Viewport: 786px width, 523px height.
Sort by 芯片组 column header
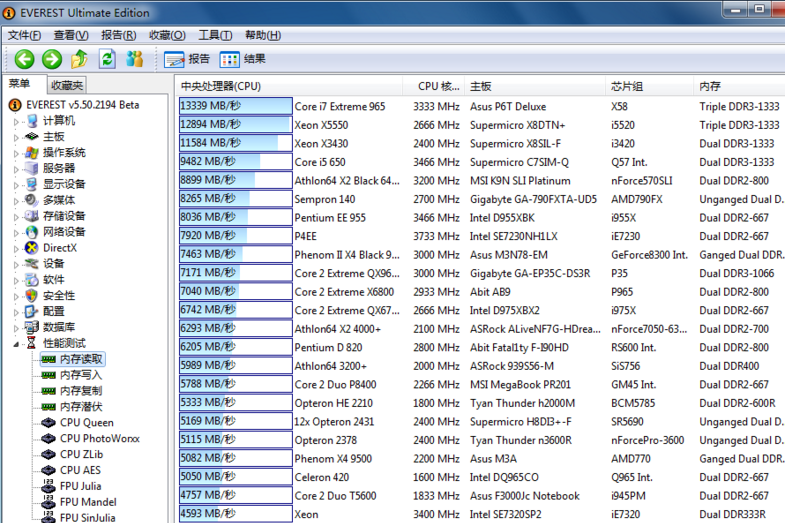click(x=649, y=86)
